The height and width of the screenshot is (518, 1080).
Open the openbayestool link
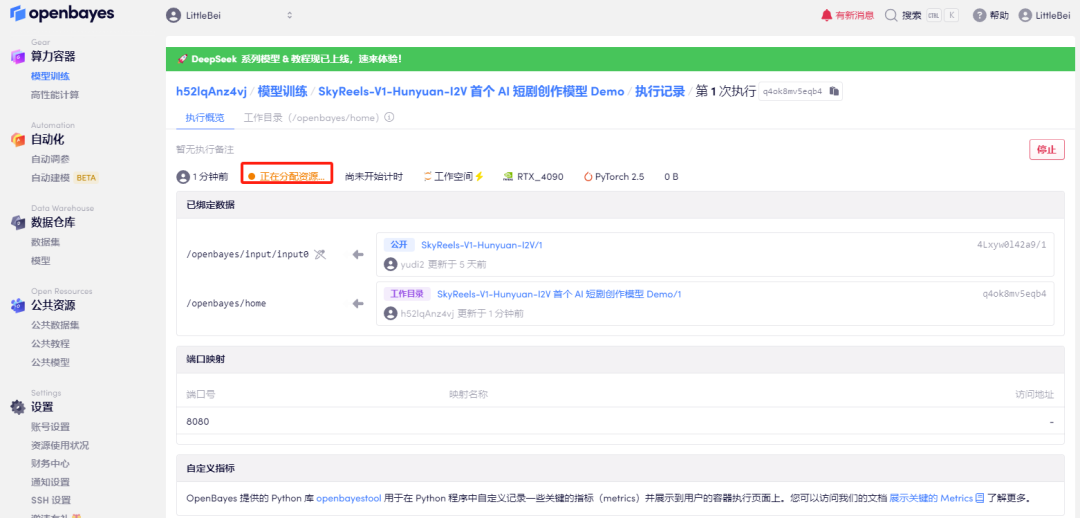point(351,497)
